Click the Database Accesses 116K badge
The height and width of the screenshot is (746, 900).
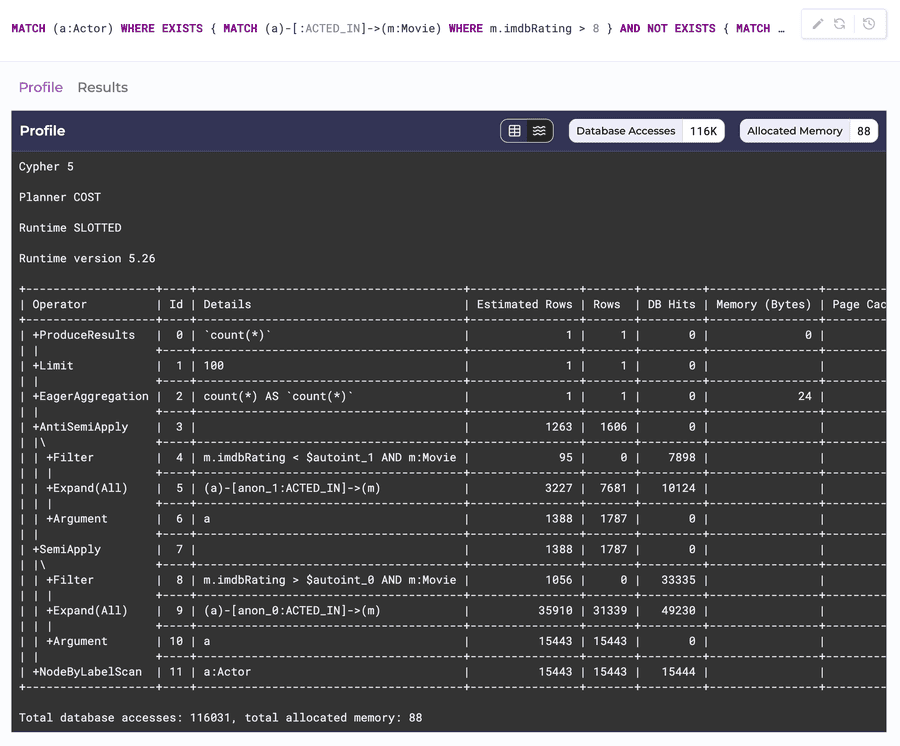click(646, 131)
